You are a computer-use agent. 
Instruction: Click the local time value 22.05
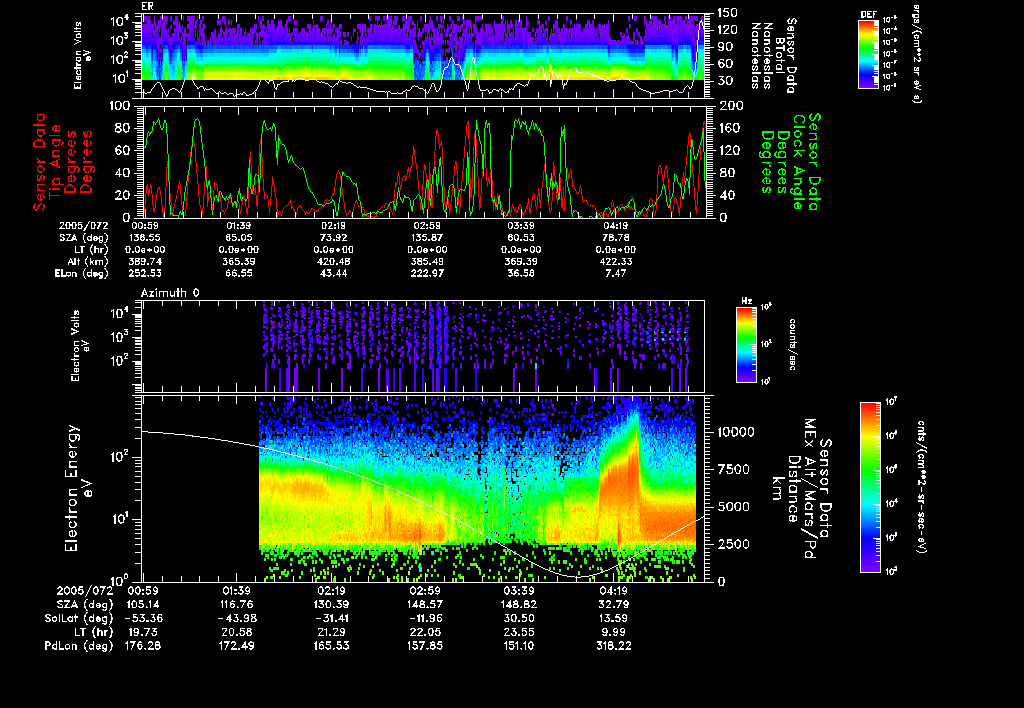[427, 632]
